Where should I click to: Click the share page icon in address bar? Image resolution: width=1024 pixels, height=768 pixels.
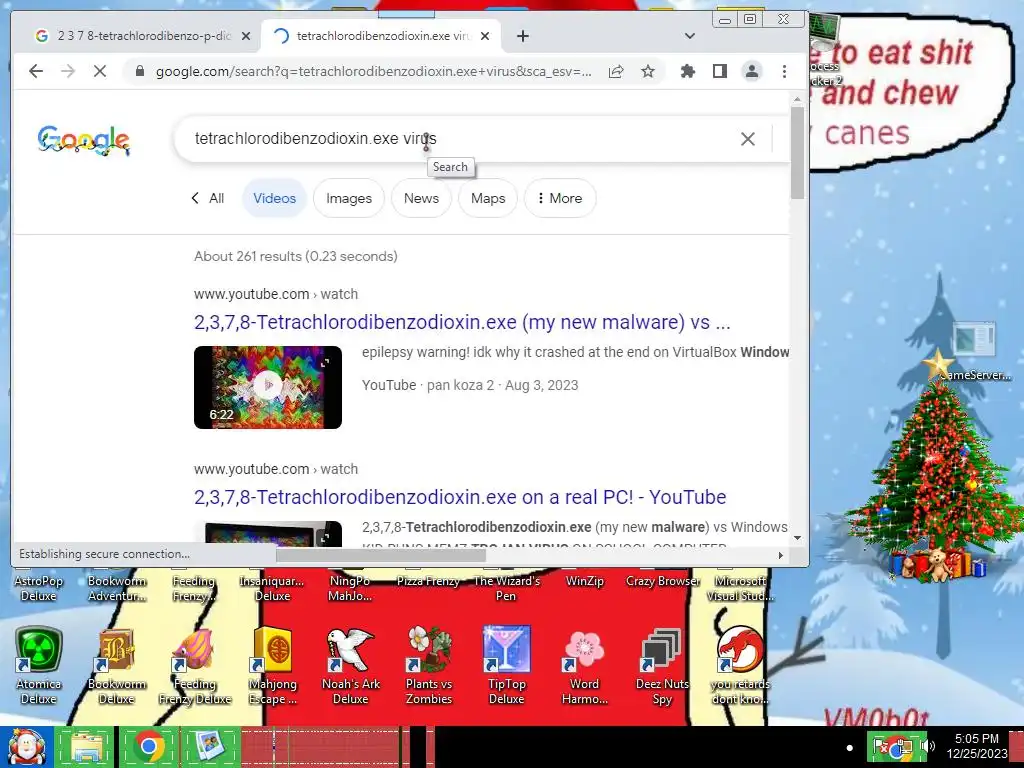[616, 71]
